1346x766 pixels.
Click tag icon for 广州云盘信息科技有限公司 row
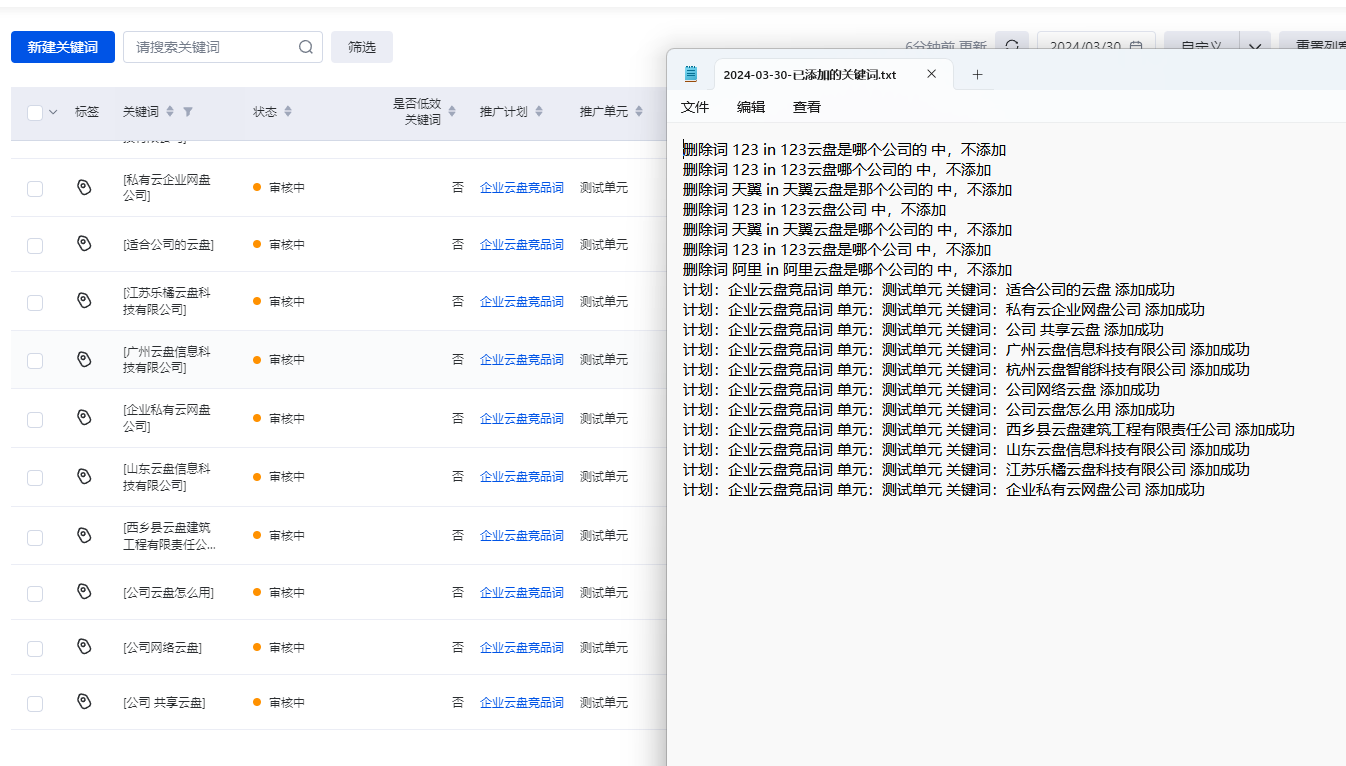85,359
